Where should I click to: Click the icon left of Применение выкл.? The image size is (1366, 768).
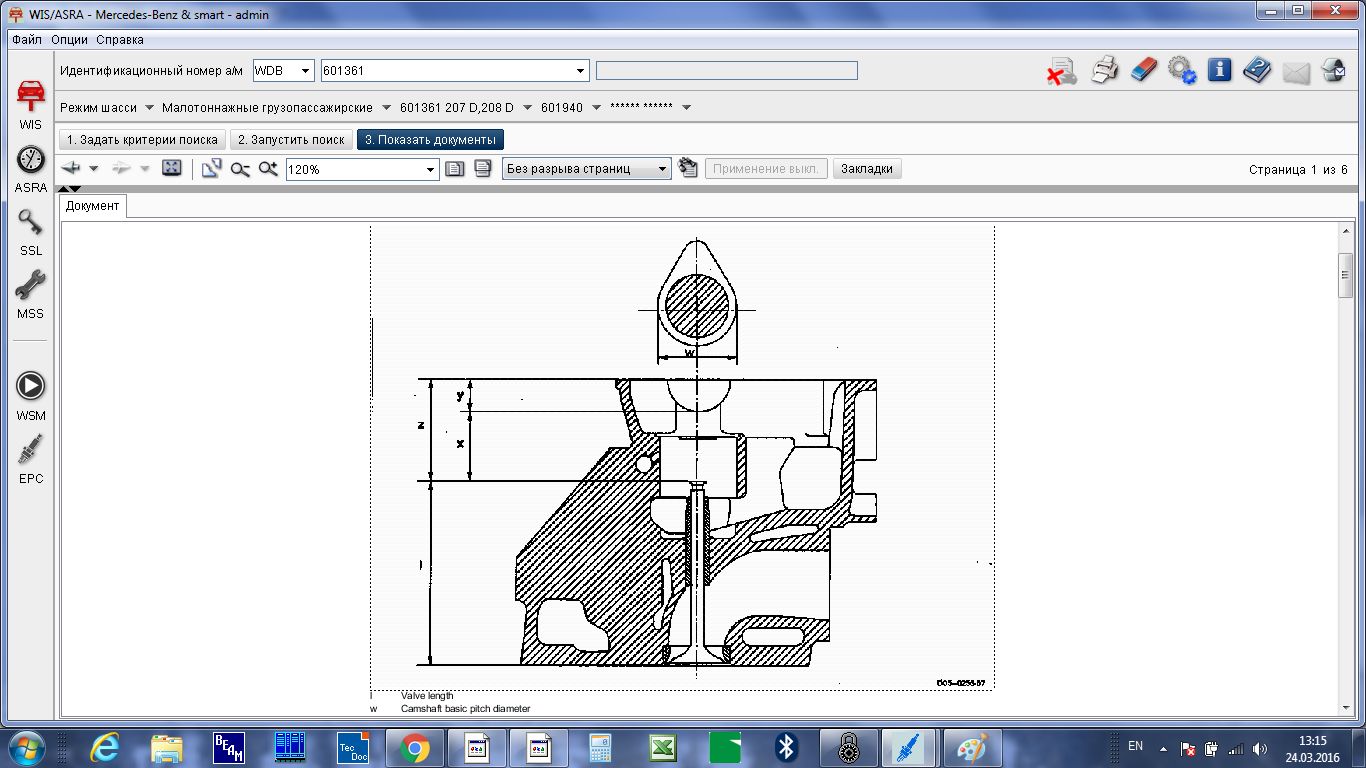687,168
